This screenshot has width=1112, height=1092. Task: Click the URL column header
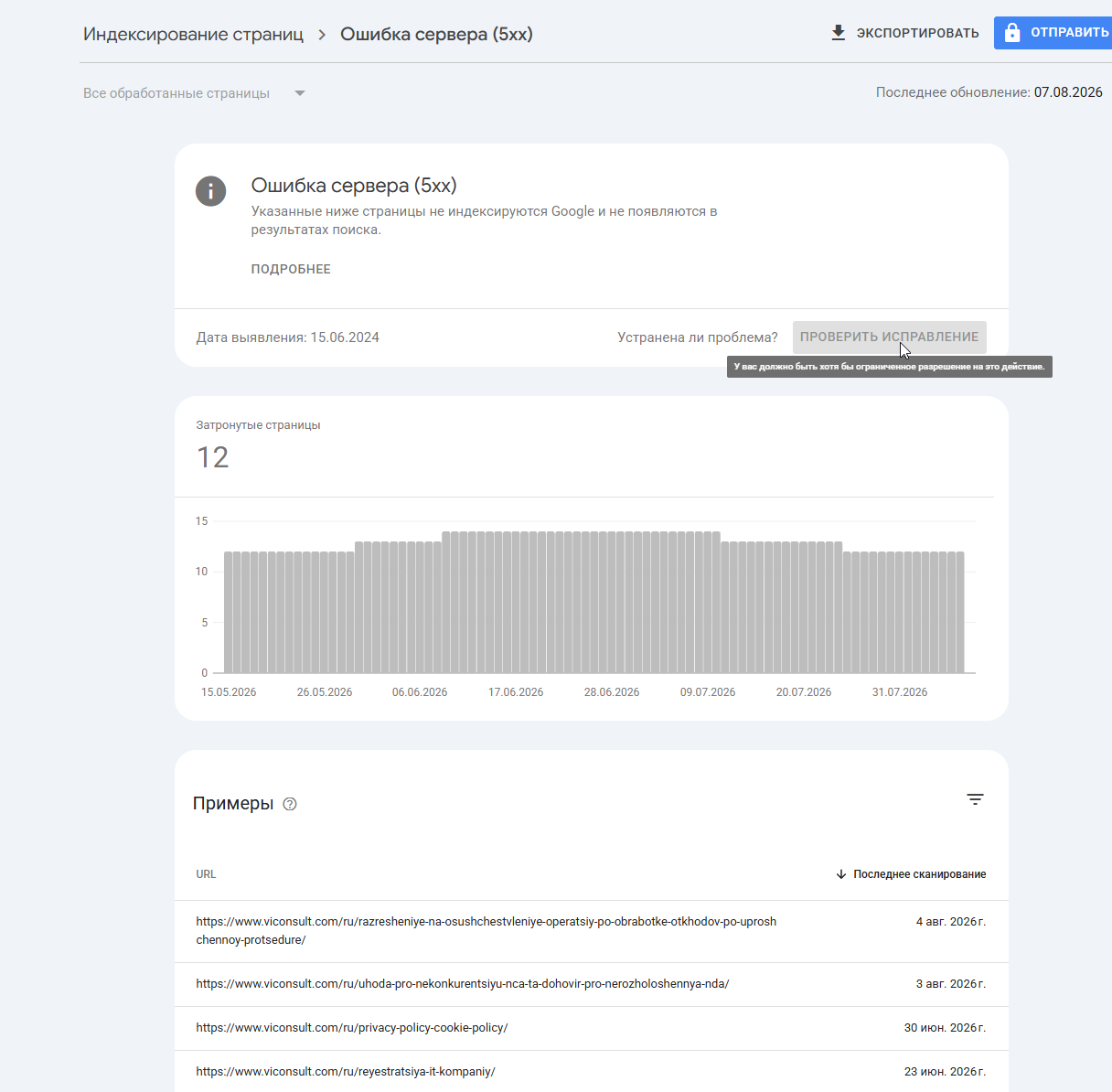[x=206, y=874]
